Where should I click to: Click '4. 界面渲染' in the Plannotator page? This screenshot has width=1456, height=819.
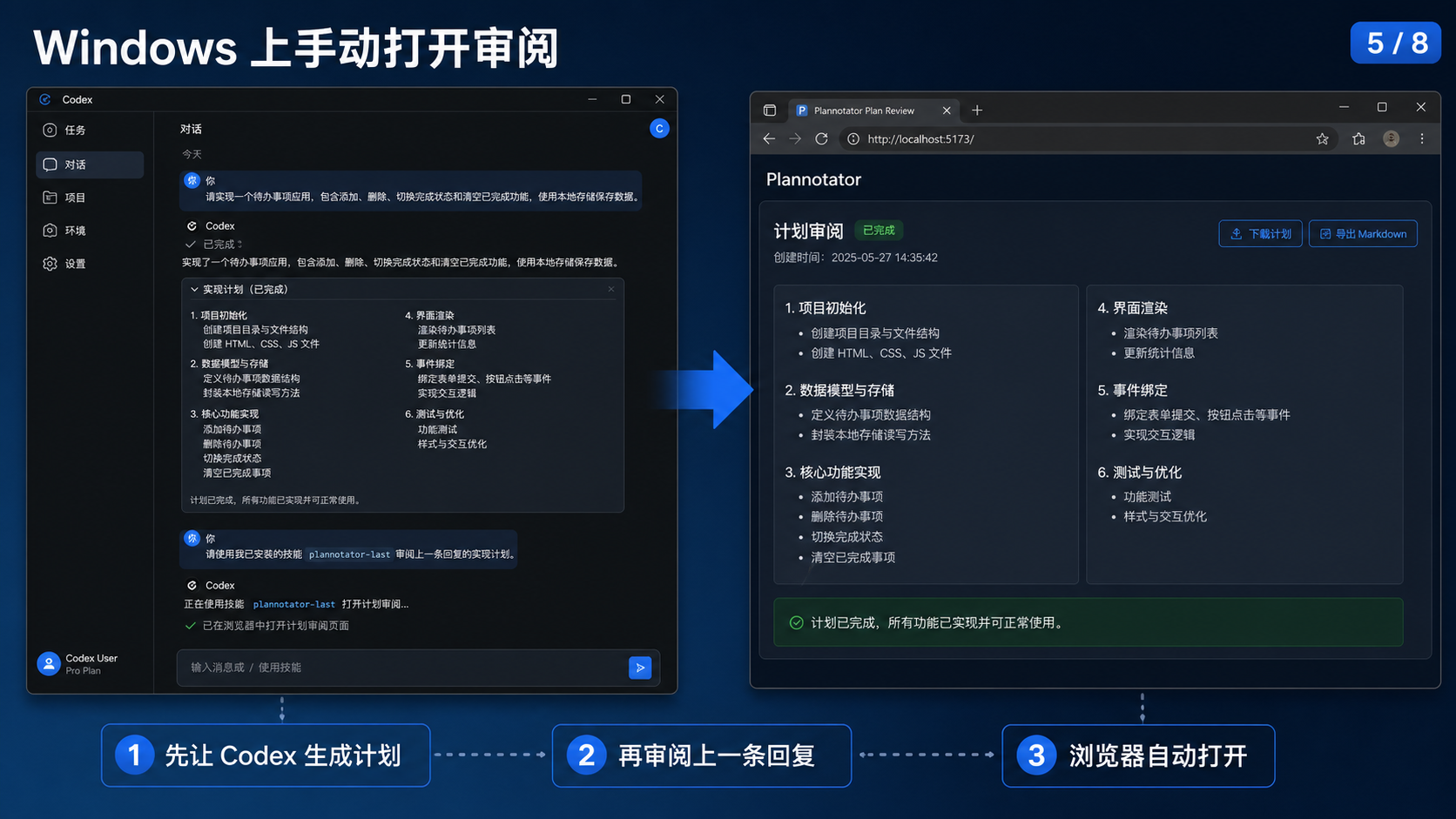click(1133, 308)
